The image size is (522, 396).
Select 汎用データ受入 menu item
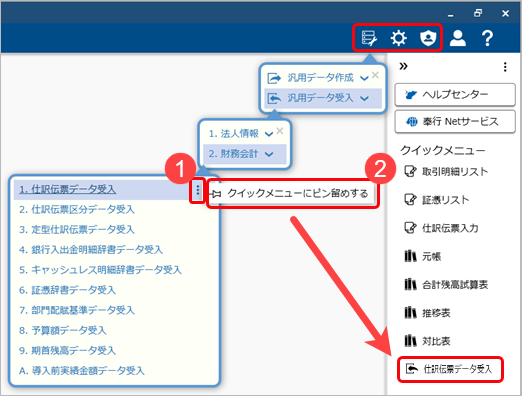point(323,98)
